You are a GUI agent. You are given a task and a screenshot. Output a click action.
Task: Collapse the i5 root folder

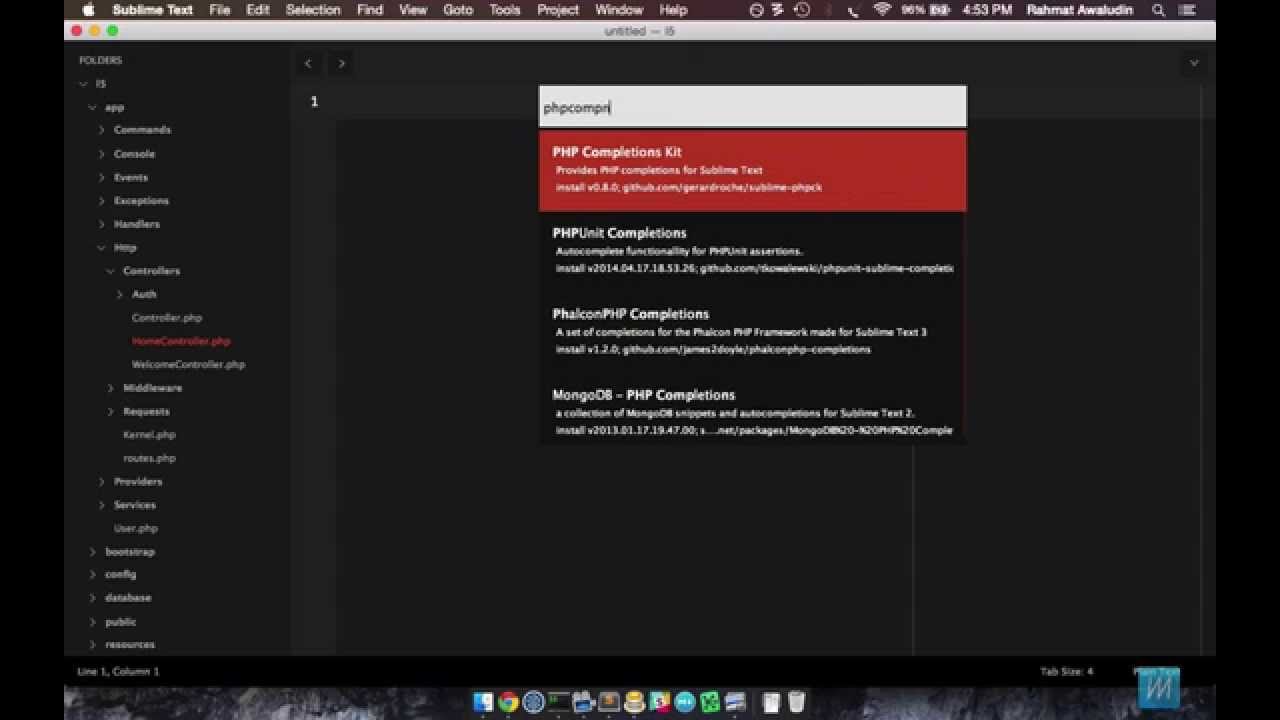83,84
